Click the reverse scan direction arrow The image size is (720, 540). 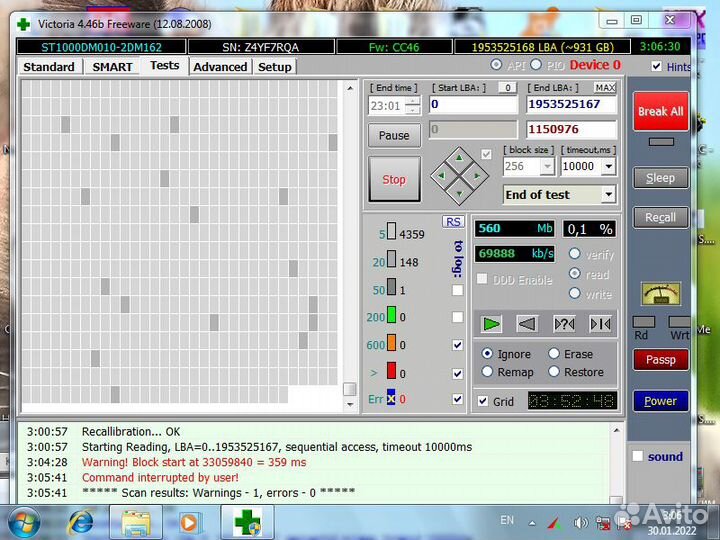pyautogui.click(x=527, y=324)
